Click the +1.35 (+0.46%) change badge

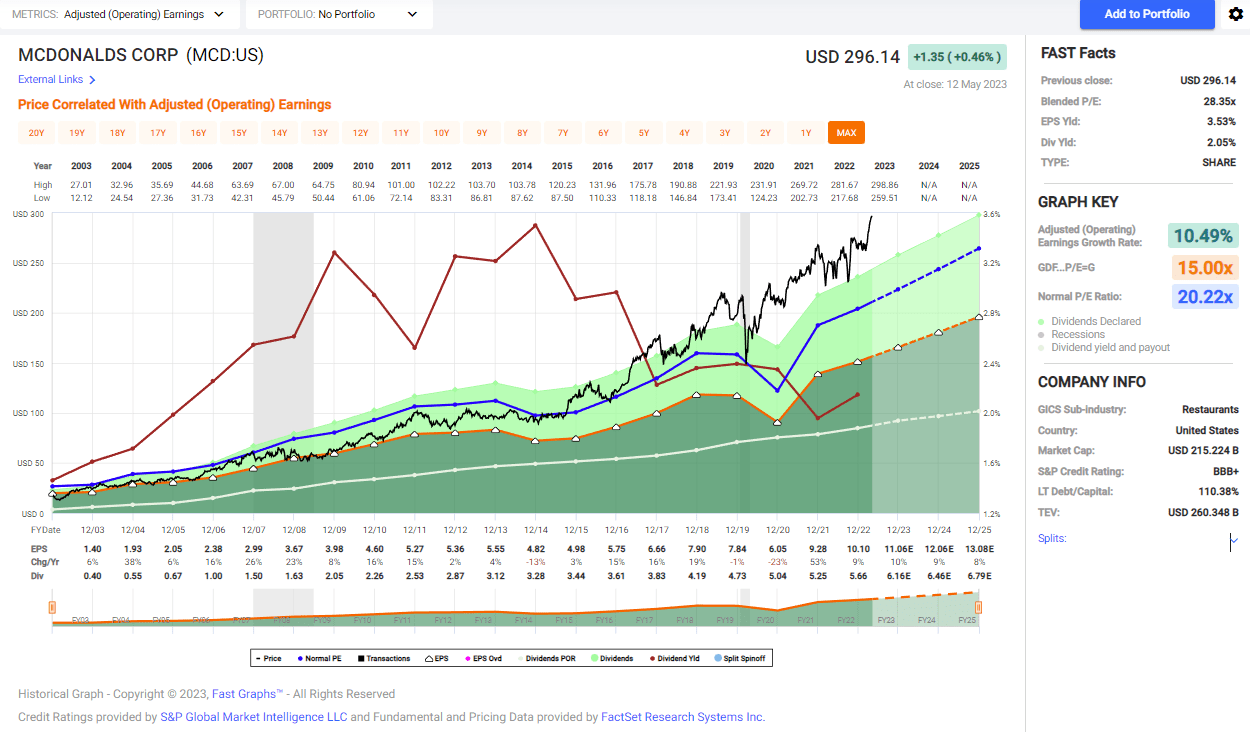(x=957, y=57)
